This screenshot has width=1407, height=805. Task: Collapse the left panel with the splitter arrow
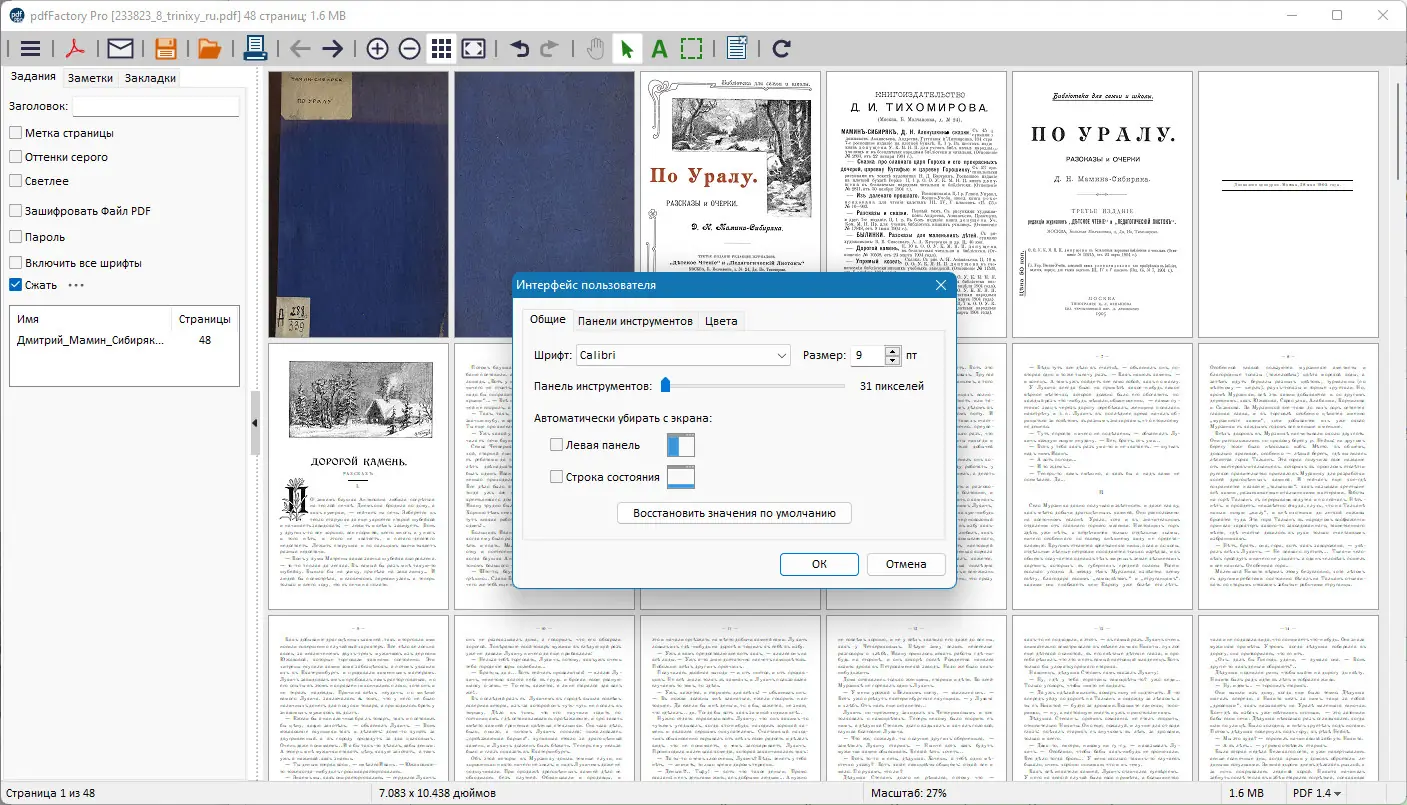[x=254, y=423]
